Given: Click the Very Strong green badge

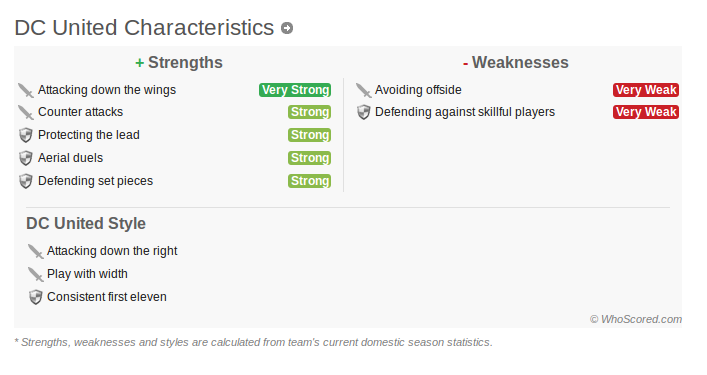Looking at the screenshot, I should pos(295,90).
